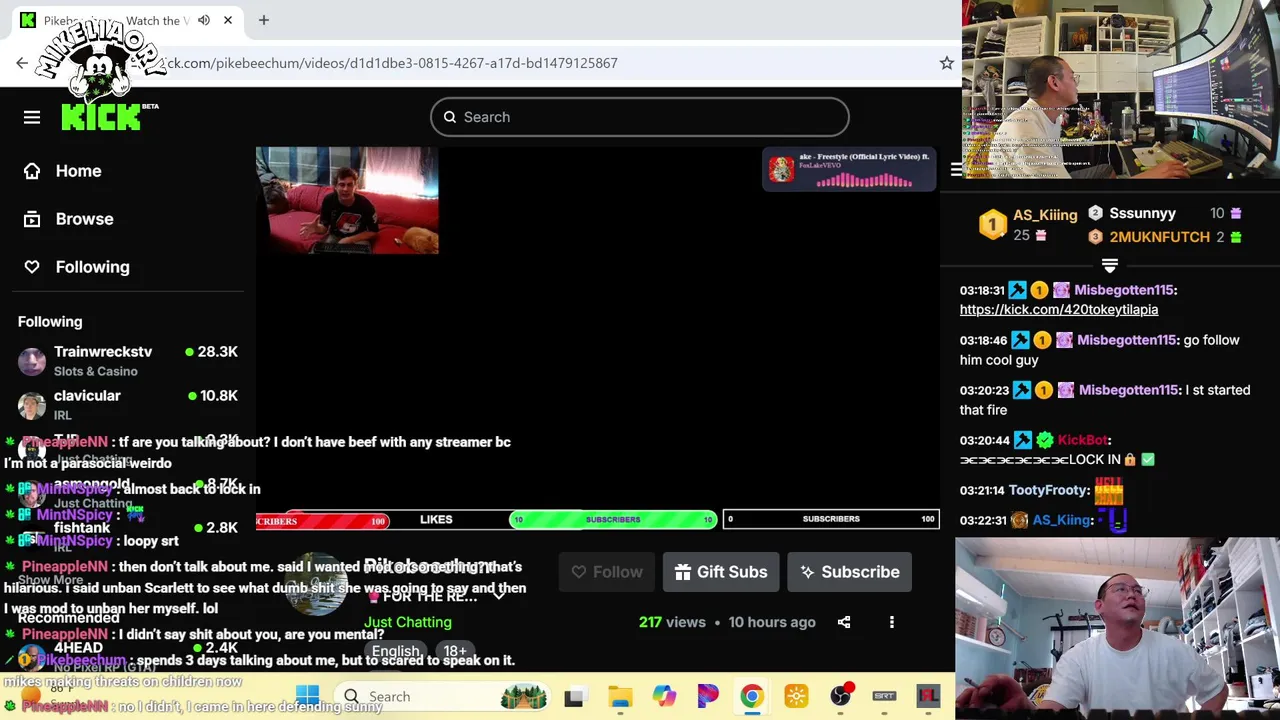
Task: Collapse the gift leaderboard with the arrow
Action: pyautogui.click(x=1109, y=265)
